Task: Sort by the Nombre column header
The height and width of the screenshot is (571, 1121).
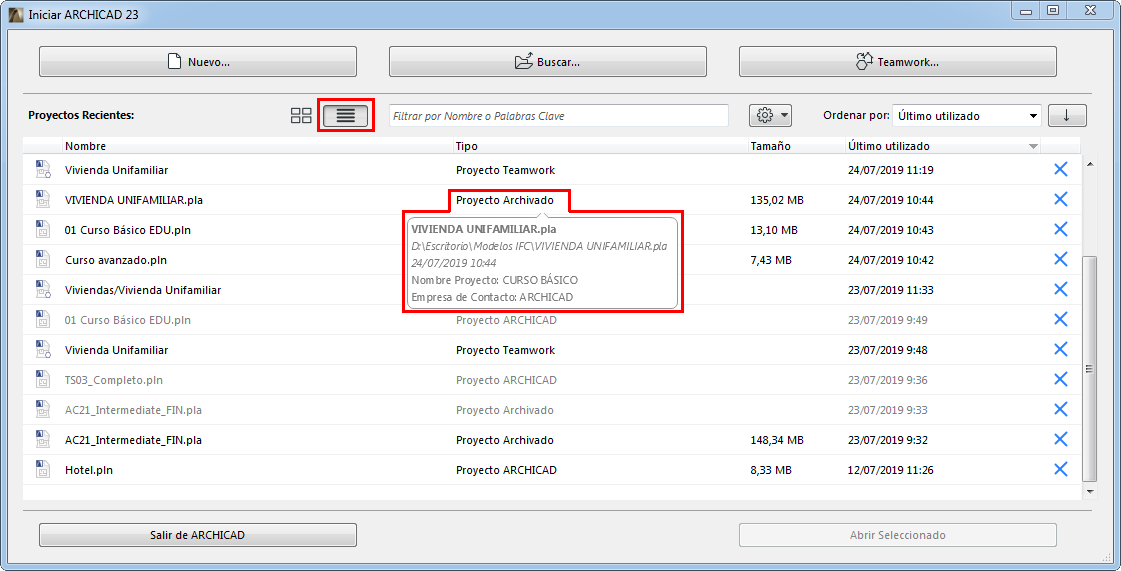Action: coord(257,146)
